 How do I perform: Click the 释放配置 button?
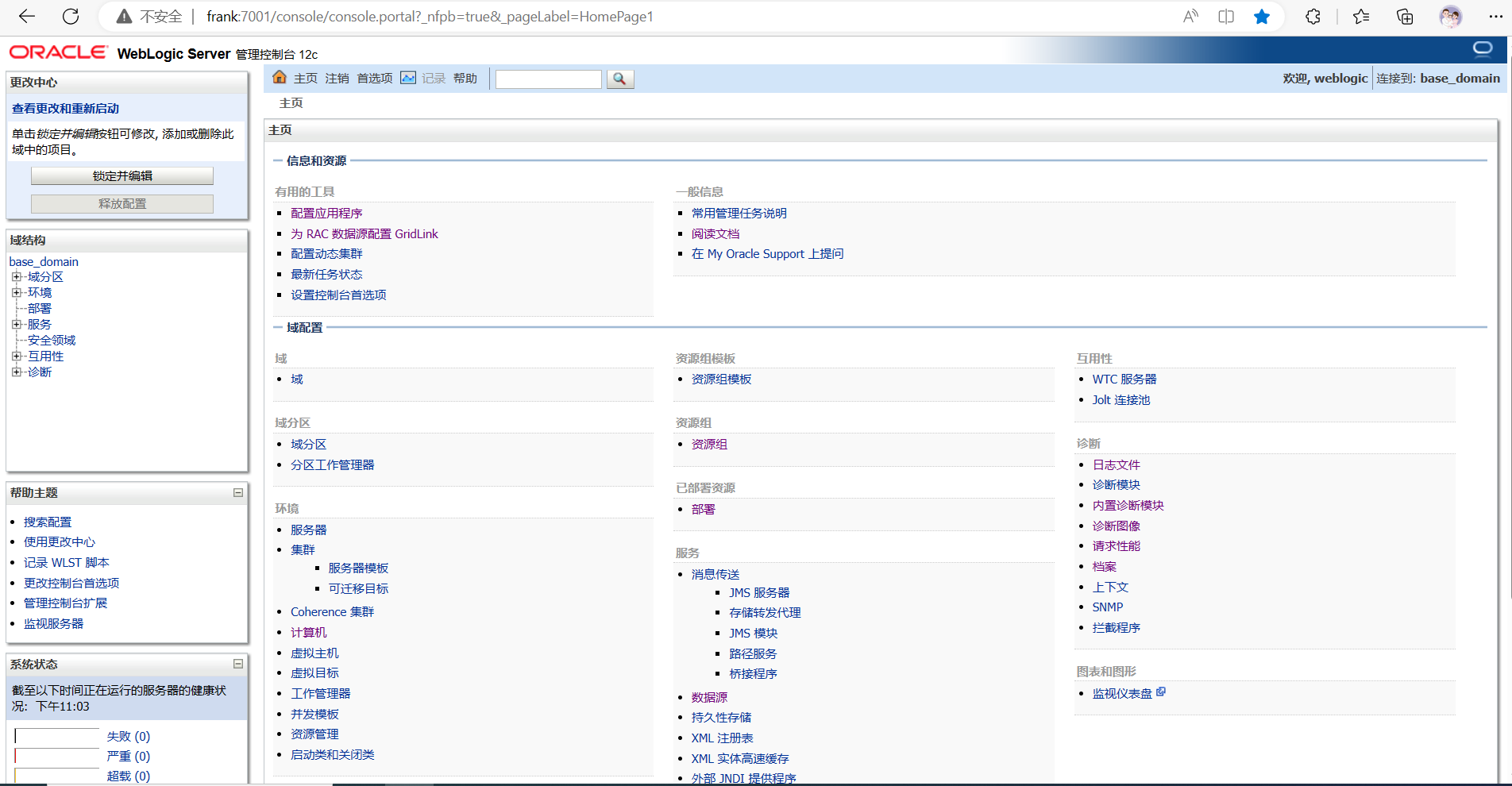coord(122,203)
